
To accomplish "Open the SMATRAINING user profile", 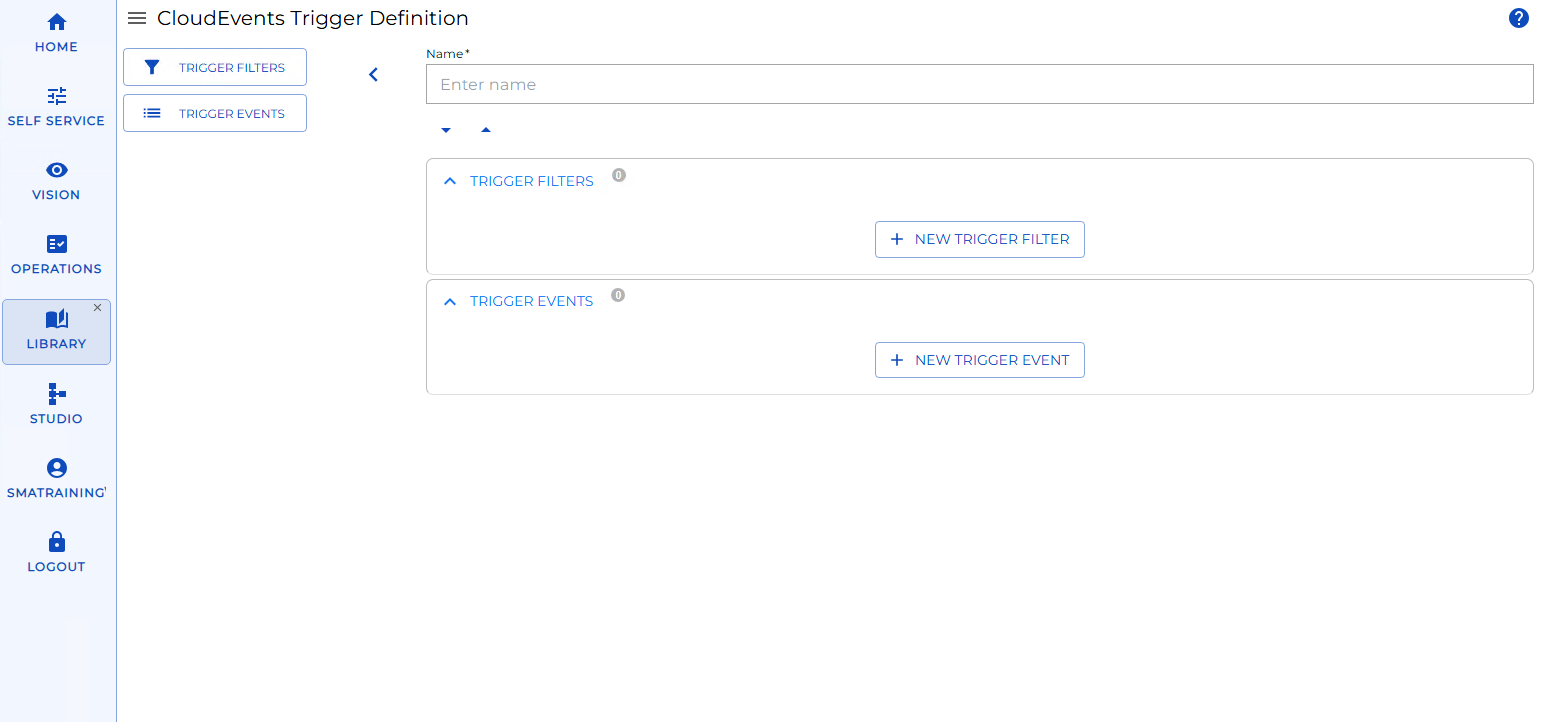I will [x=56, y=479].
